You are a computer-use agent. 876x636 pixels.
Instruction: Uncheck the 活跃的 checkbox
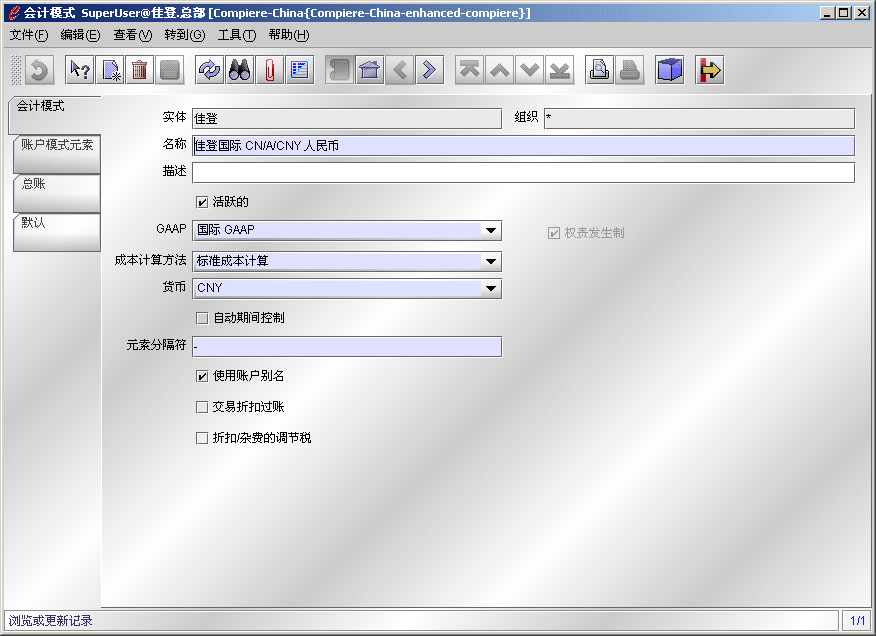[x=203, y=203]
